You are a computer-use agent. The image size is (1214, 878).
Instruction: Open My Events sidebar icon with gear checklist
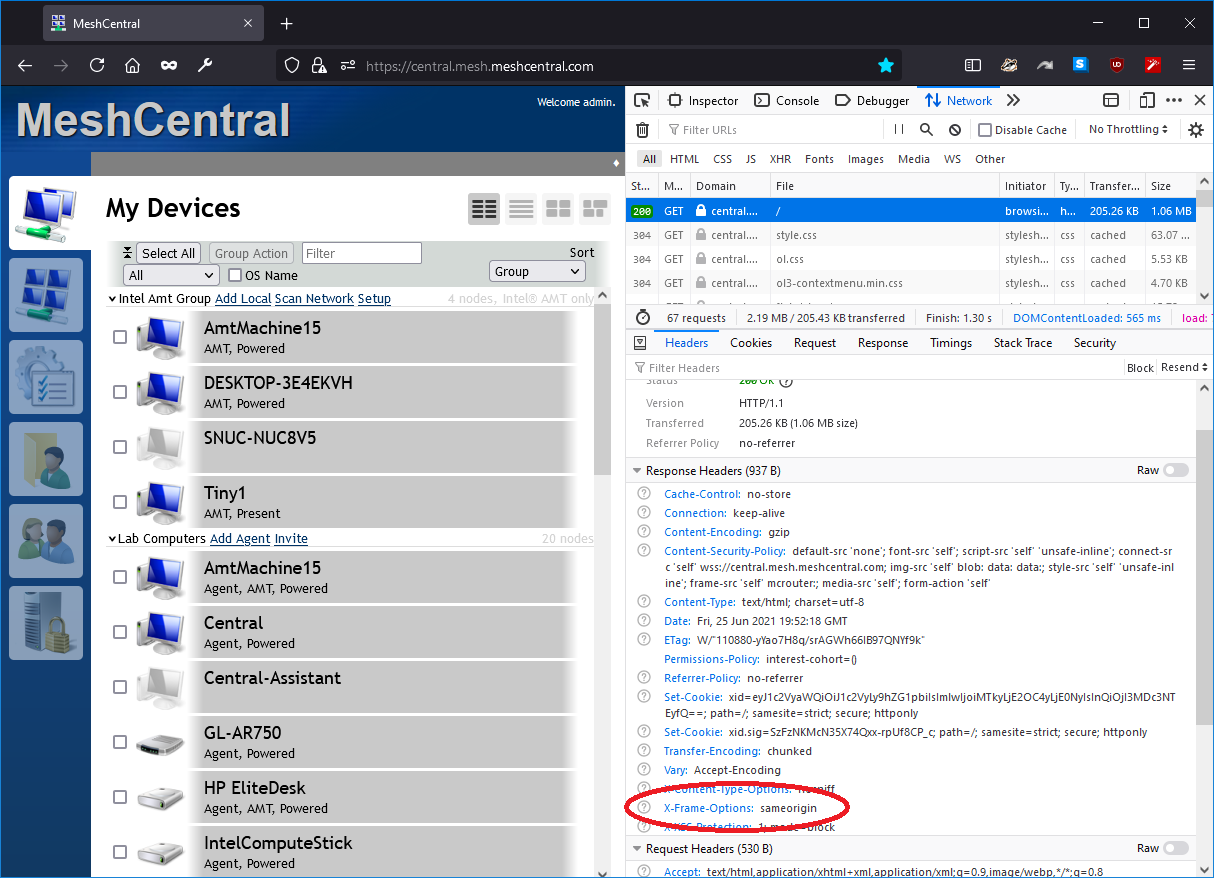[46, 377]
